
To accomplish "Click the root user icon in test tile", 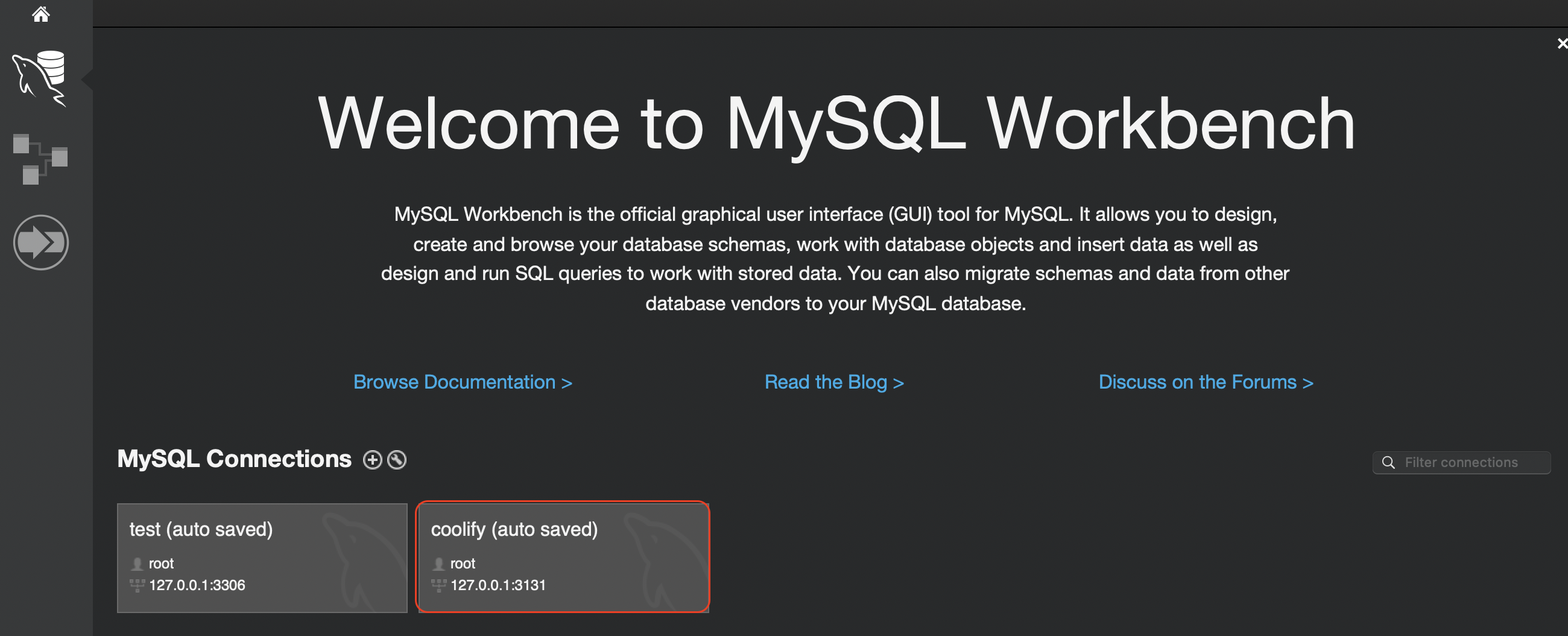I will click(x=137, y=564).
